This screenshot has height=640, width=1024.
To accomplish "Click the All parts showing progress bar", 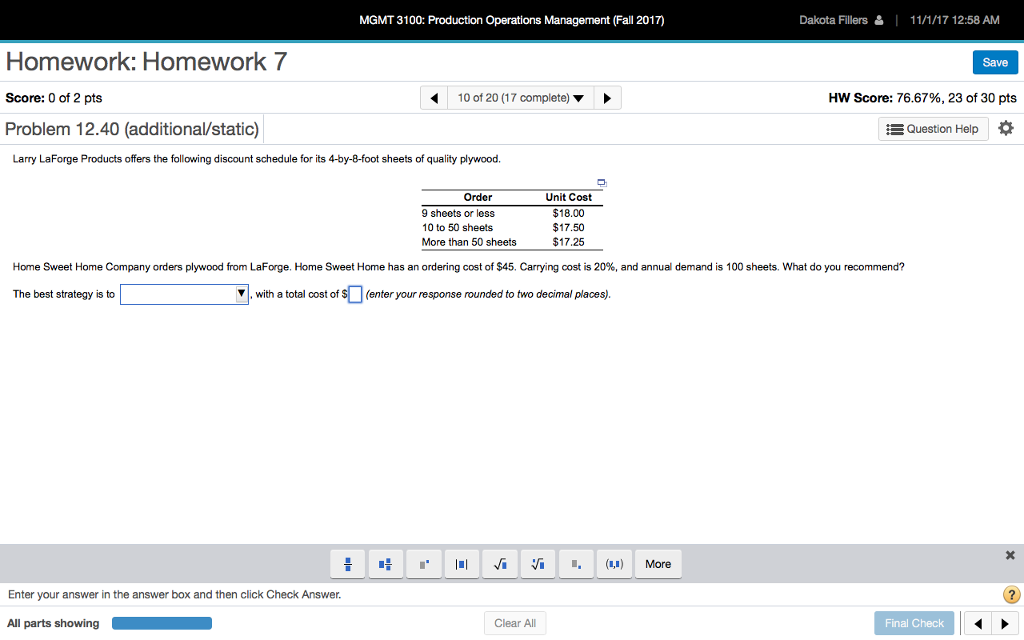I will [x=161, y=622].
